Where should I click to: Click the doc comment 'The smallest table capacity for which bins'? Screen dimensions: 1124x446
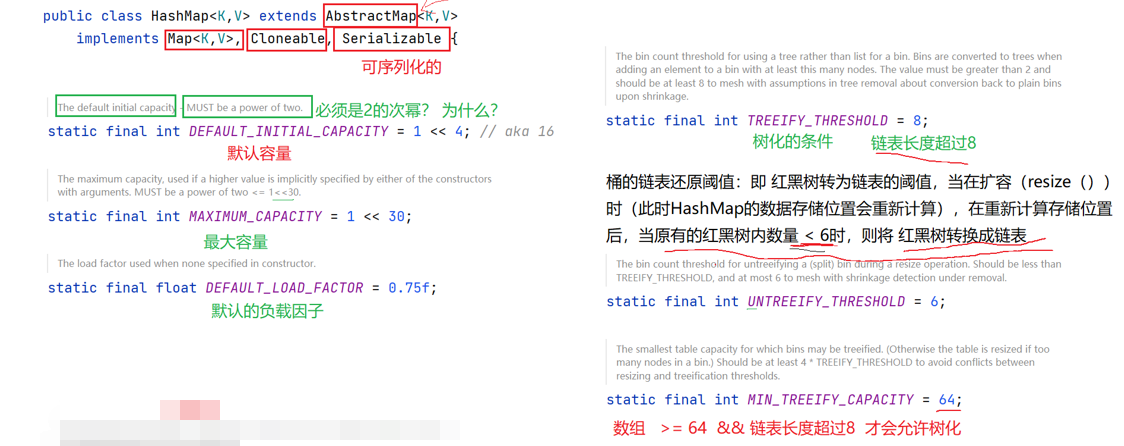click(x=835, y=363)
